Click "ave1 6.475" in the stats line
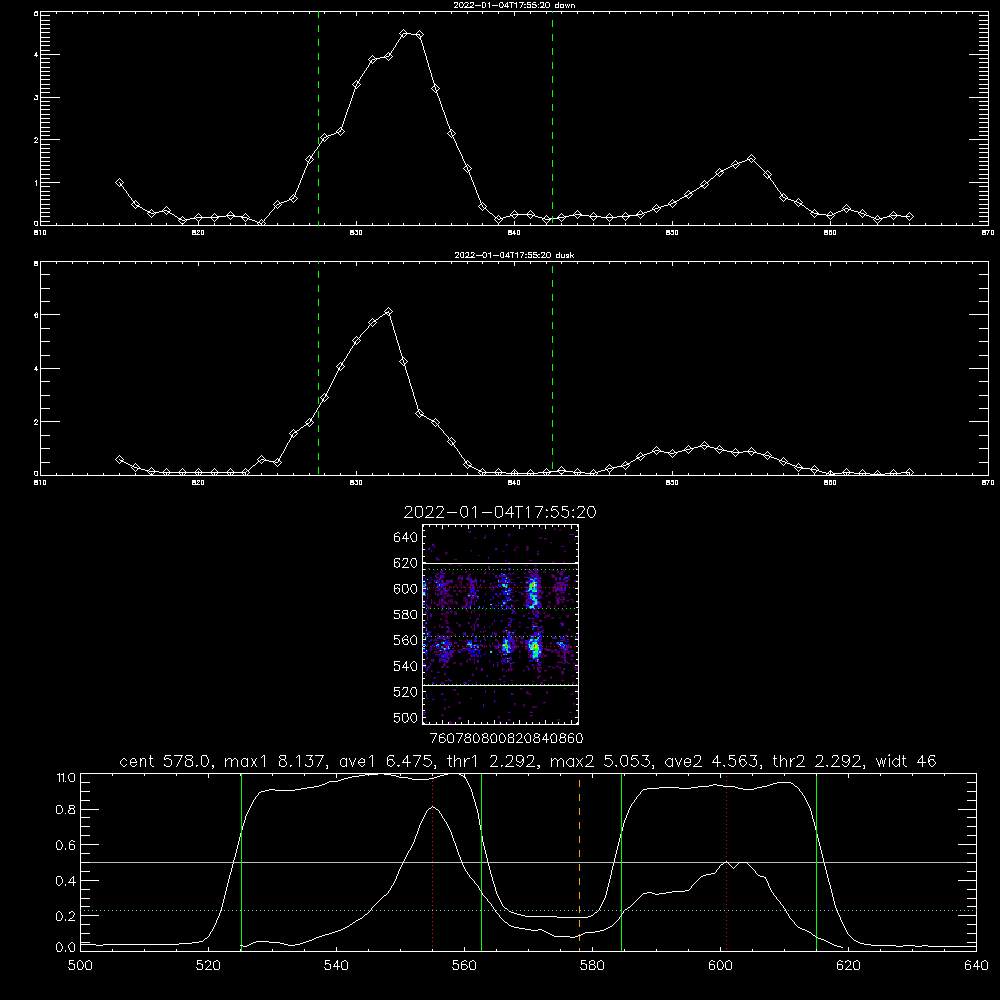Viewport: 1000px width, 1000px height. (x=385, y=761)
